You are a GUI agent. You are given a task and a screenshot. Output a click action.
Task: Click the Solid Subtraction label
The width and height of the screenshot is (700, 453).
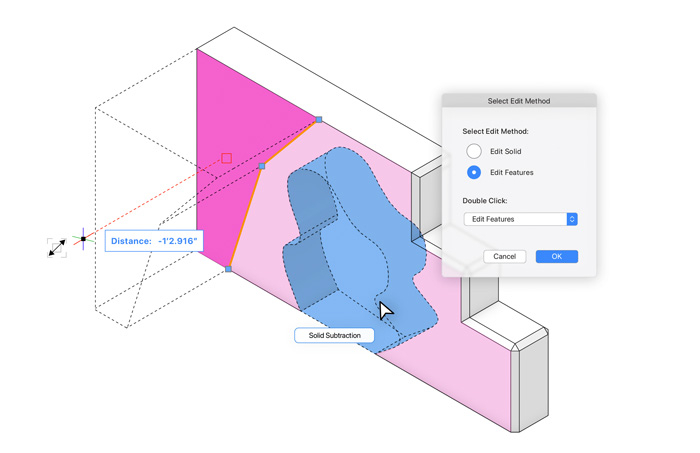click(x=334, y=335)
